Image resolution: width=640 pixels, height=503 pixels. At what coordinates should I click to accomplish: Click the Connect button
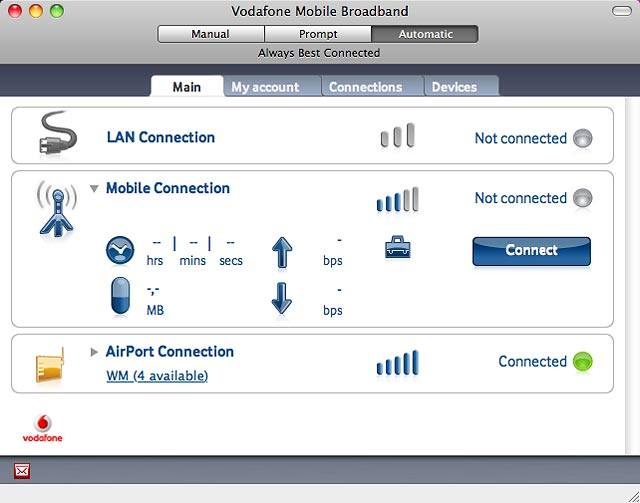531,252
